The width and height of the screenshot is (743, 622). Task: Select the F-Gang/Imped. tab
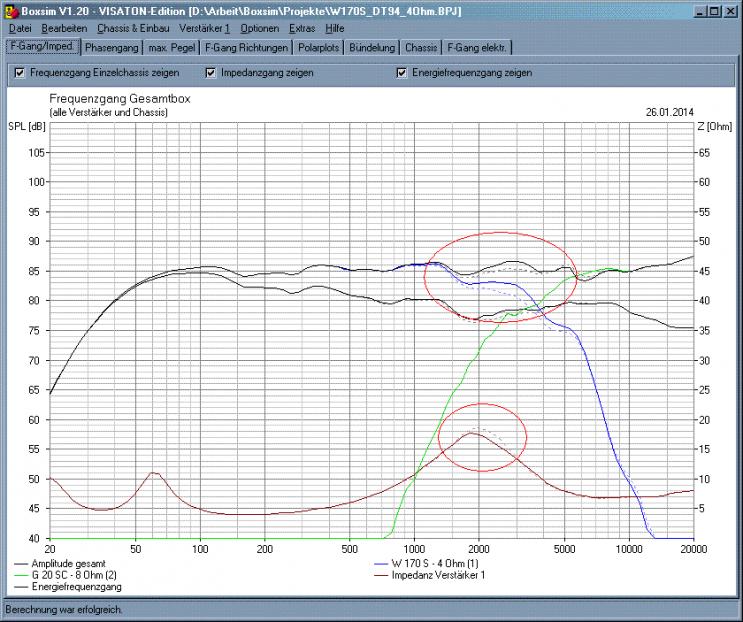tap(42, 46)
